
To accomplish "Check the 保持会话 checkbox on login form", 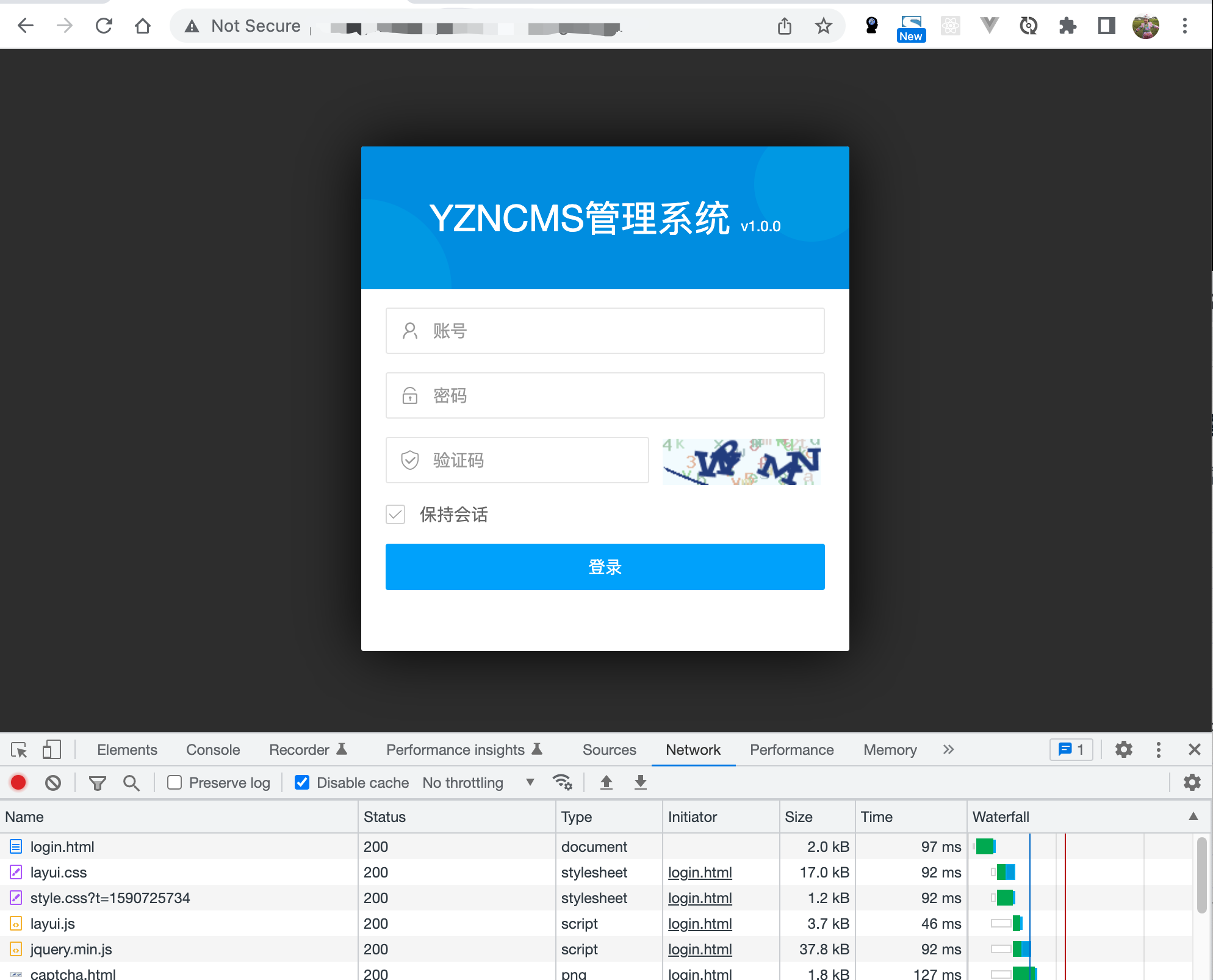I will (395, 514).
